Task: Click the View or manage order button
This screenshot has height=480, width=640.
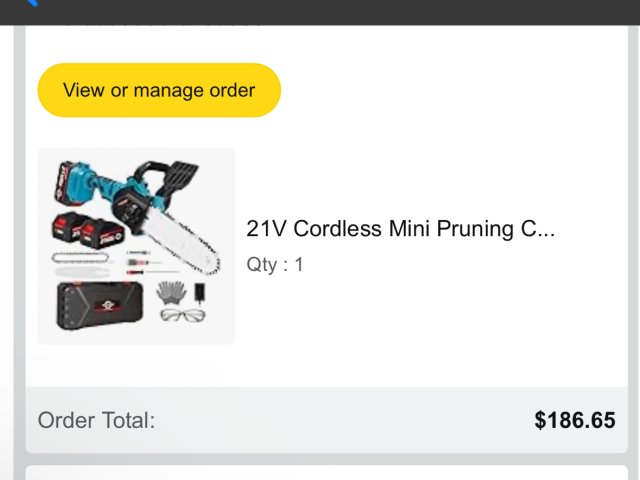Action: point(159,90)
